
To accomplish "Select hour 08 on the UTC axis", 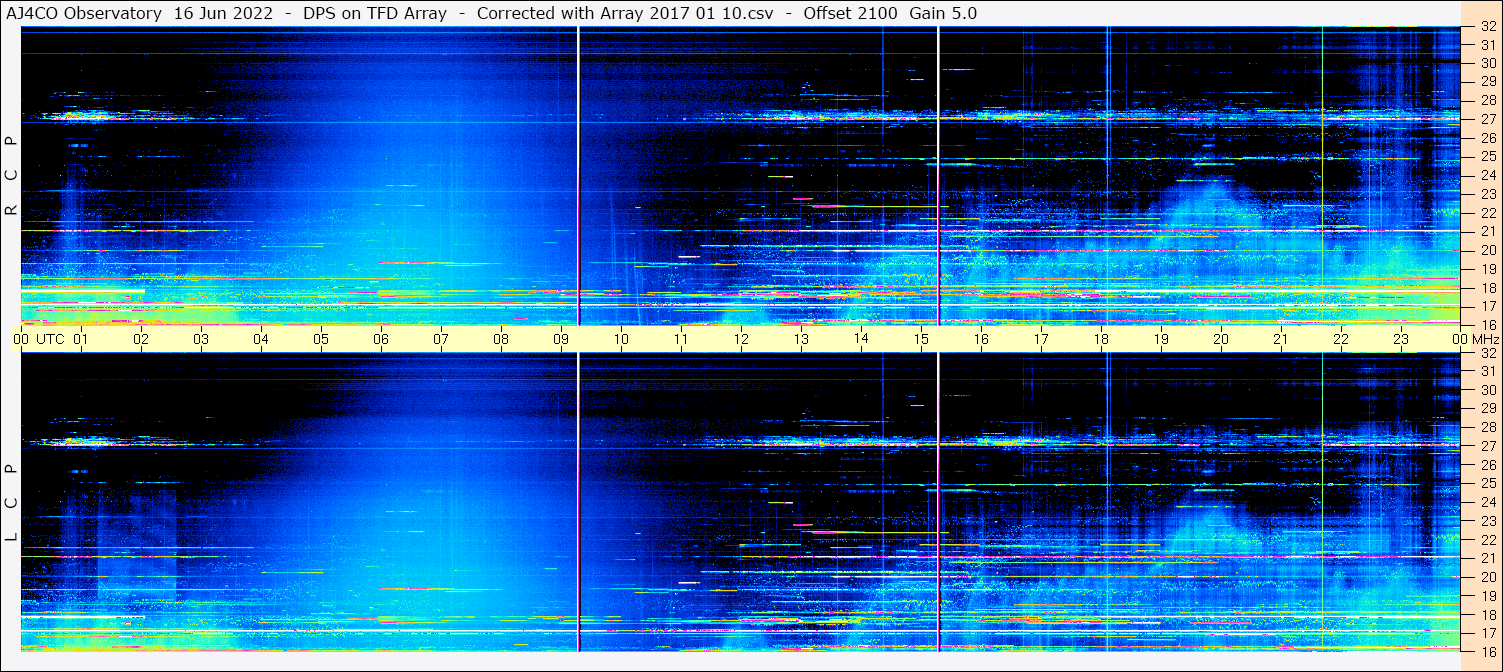I will pos(501,339).
